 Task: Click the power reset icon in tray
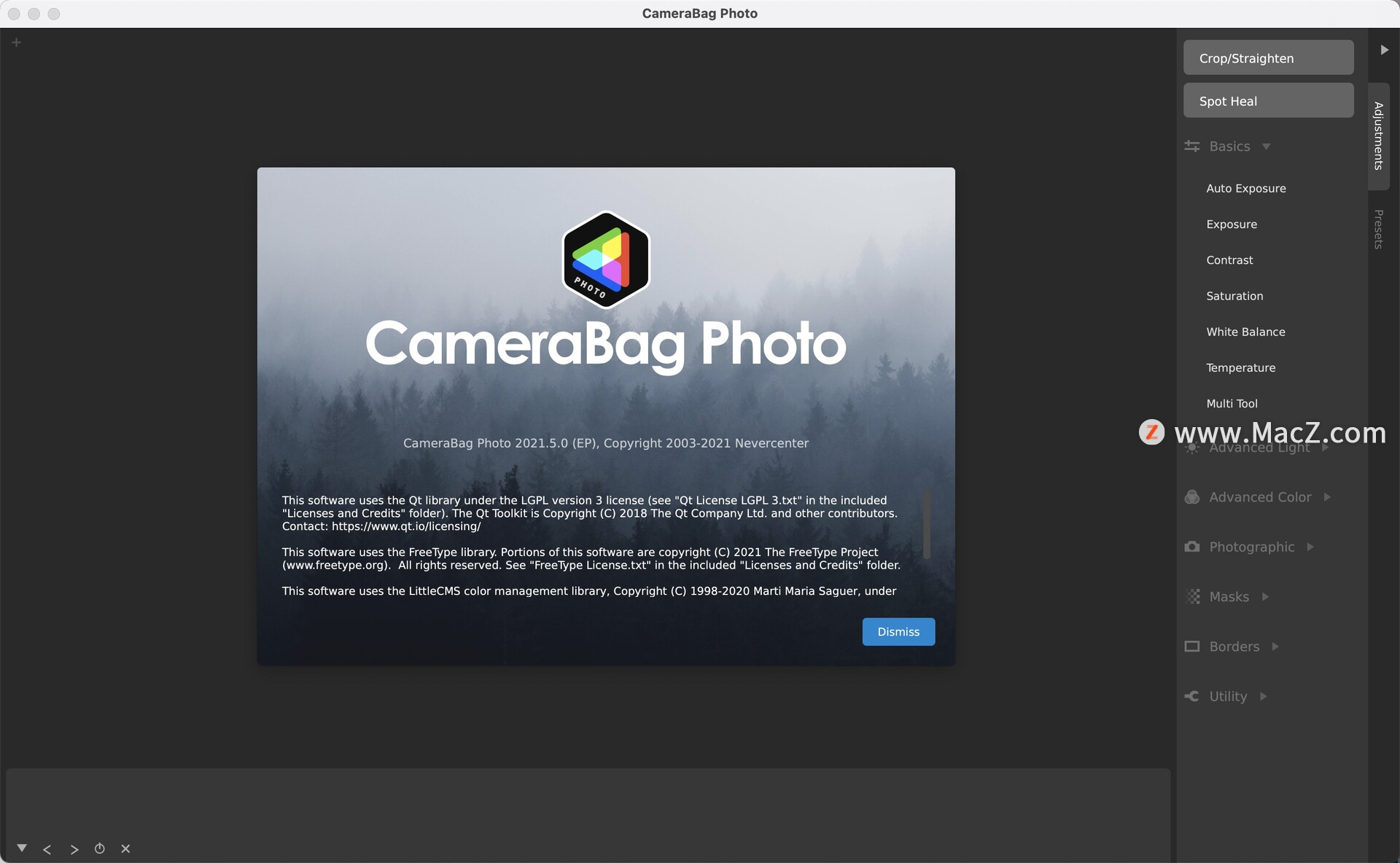[x=100, y=848]
